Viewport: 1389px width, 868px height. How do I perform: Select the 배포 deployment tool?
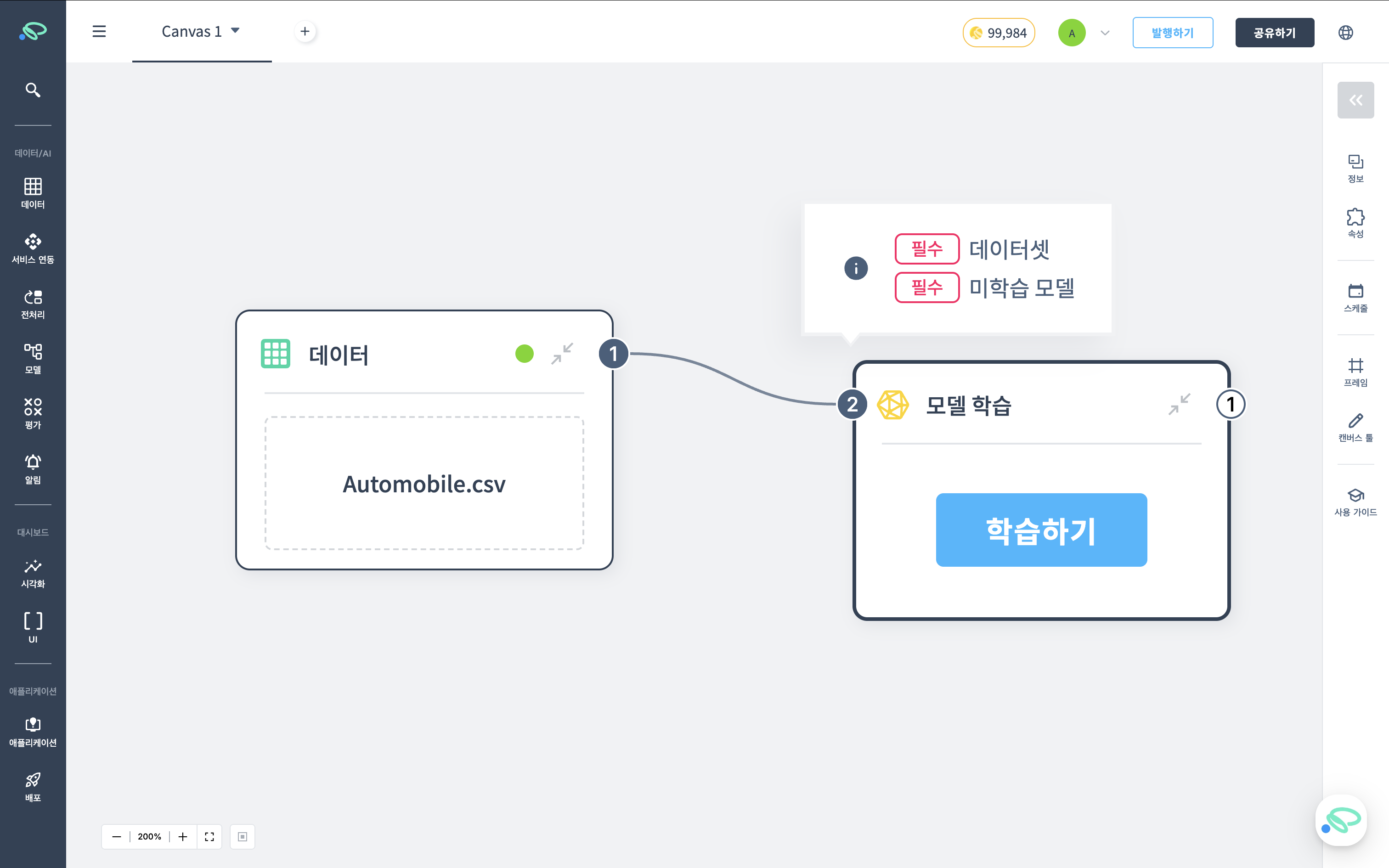point(33,786)
